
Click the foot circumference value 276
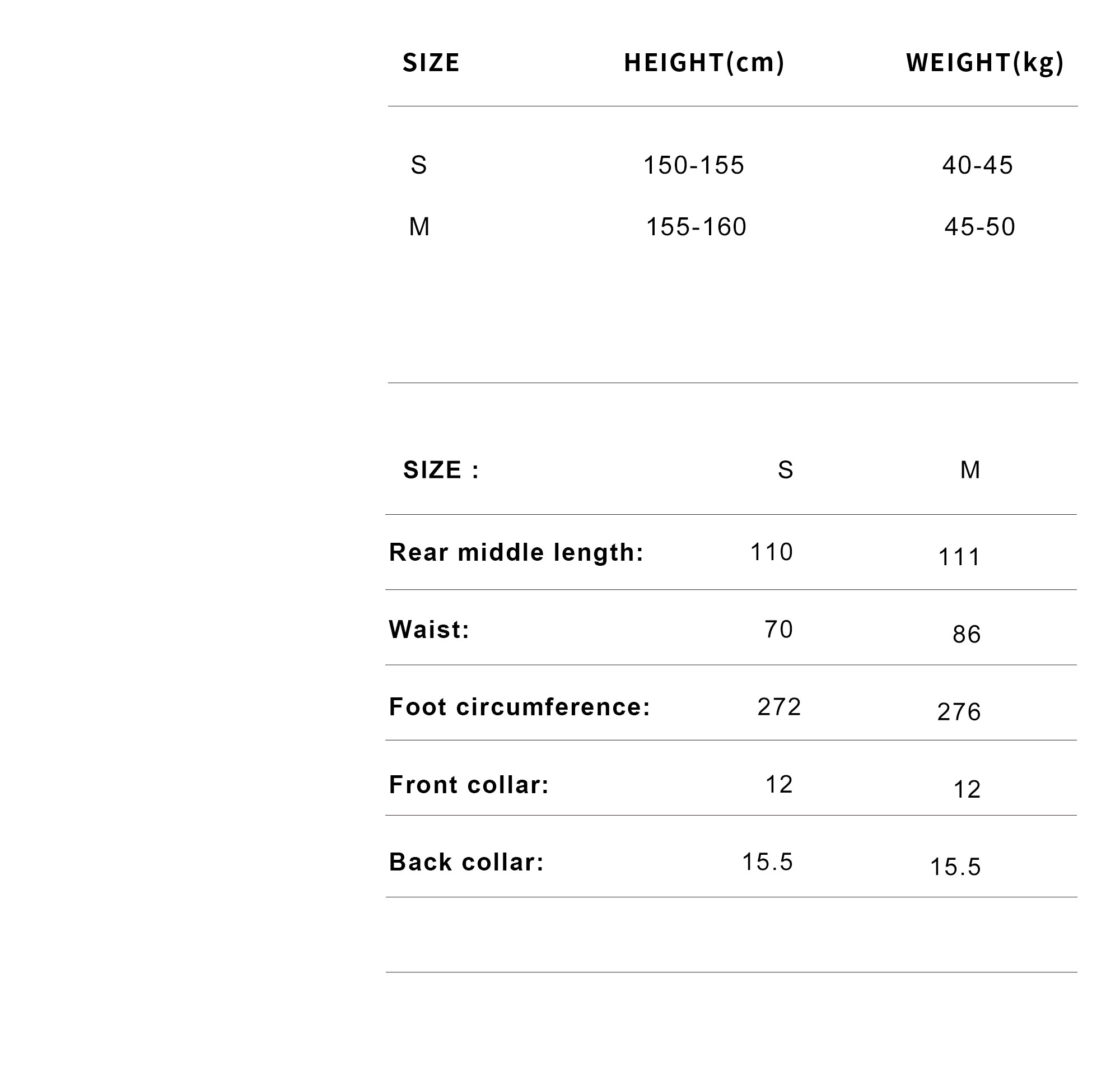click(959, 713)
